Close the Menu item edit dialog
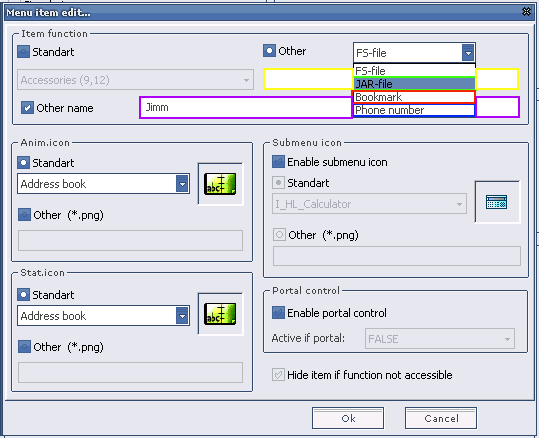The image size is (539, 438). [526, 12]
